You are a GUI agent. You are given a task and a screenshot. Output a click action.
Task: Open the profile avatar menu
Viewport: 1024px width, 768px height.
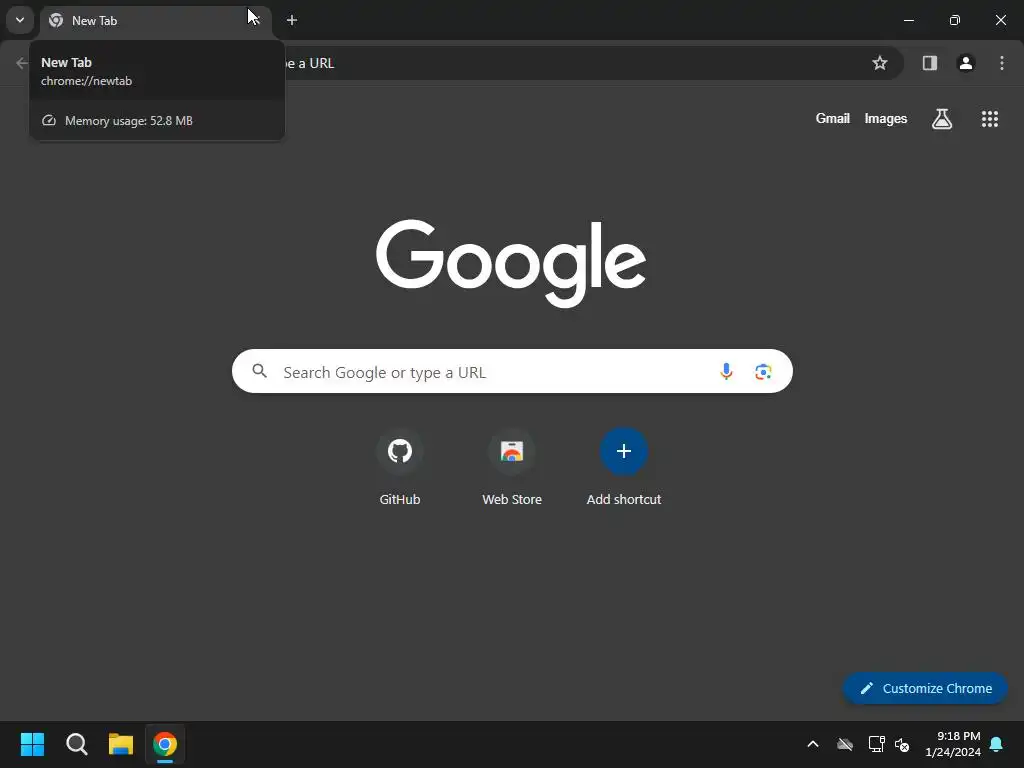coord(965,63)
